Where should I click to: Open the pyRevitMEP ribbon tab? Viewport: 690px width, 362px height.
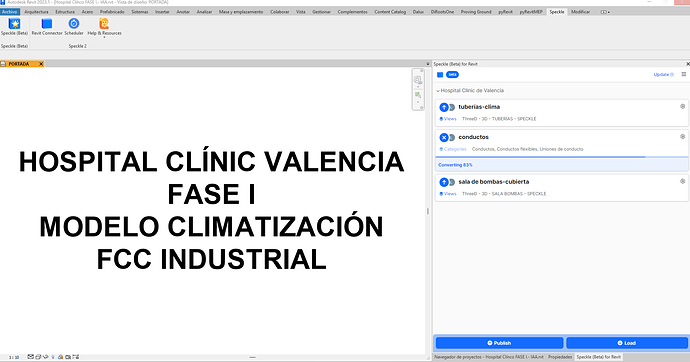[x=531, y=12]
